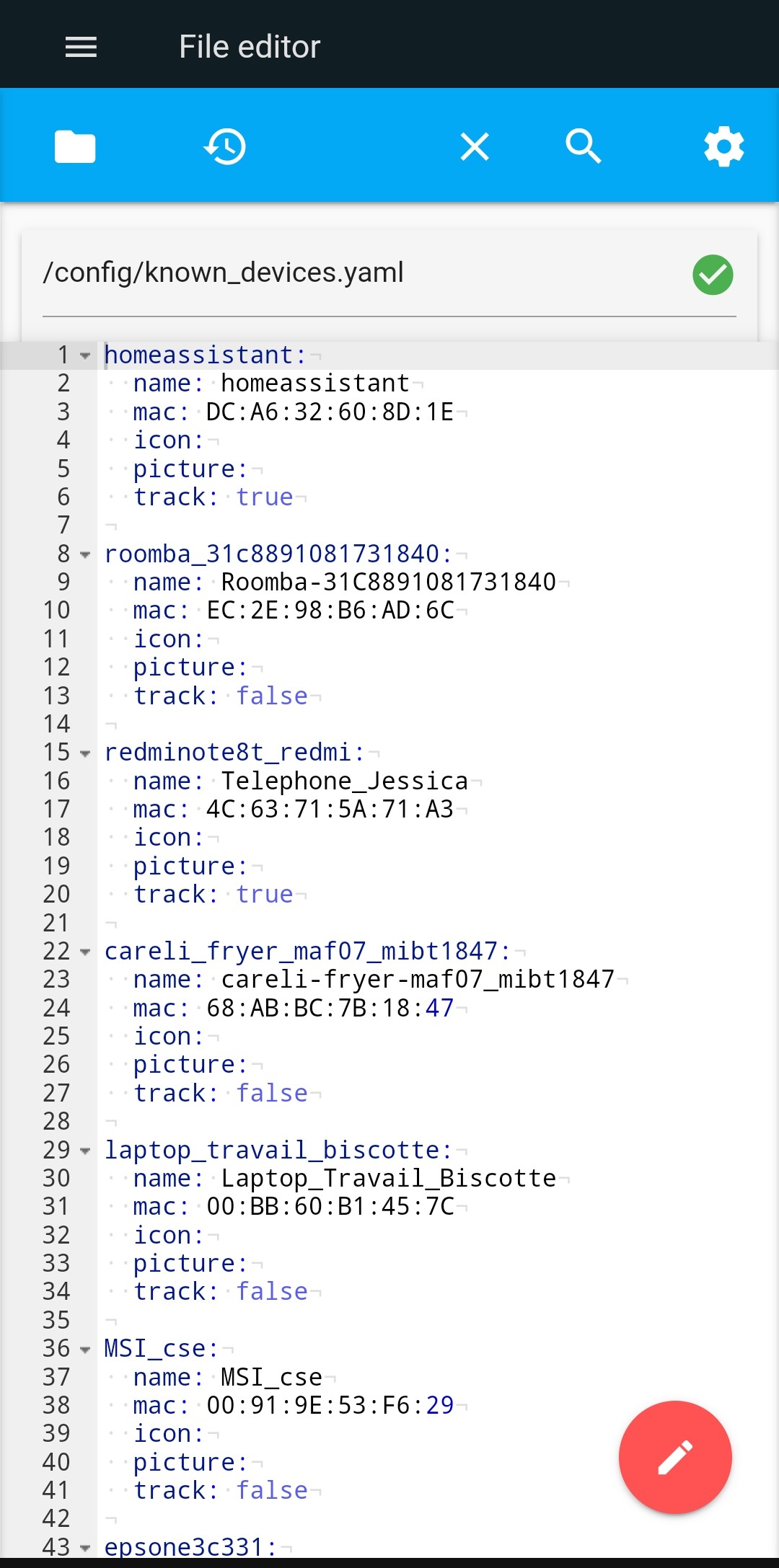This screenshot has width=779, height=1568.
Task: Click the track: true value on line 6
Action: coord(265,497)
